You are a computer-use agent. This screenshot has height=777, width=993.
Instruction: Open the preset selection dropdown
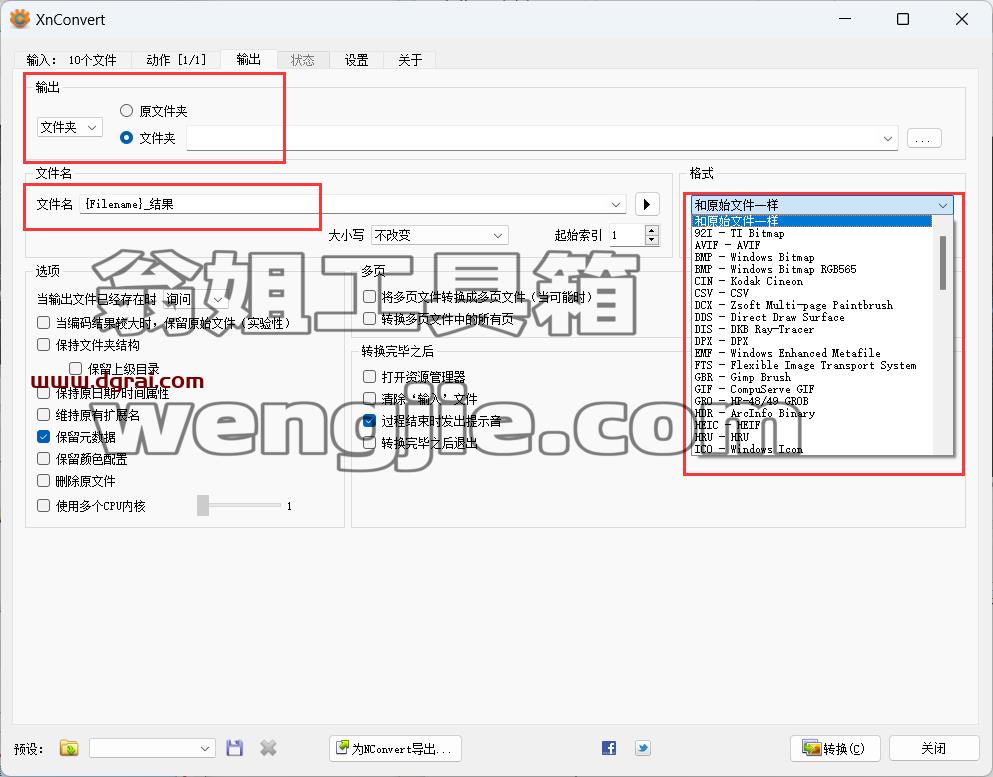point(152,748)
